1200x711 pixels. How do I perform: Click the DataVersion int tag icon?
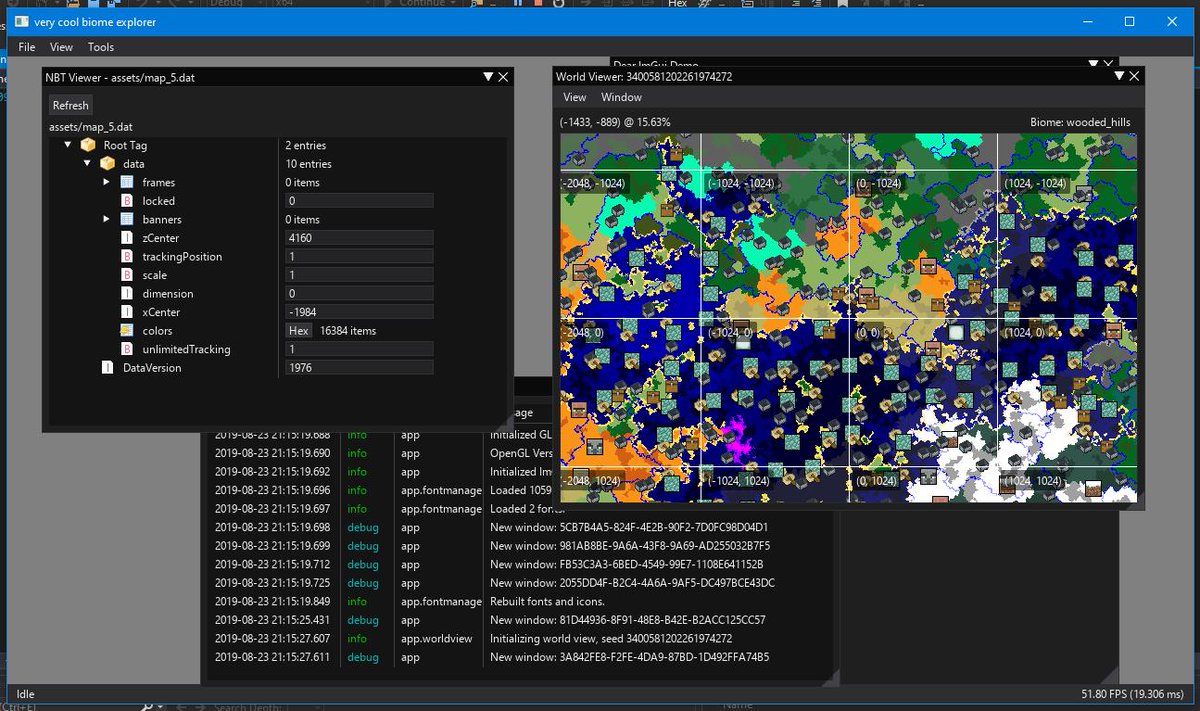(x=108, y=368)
